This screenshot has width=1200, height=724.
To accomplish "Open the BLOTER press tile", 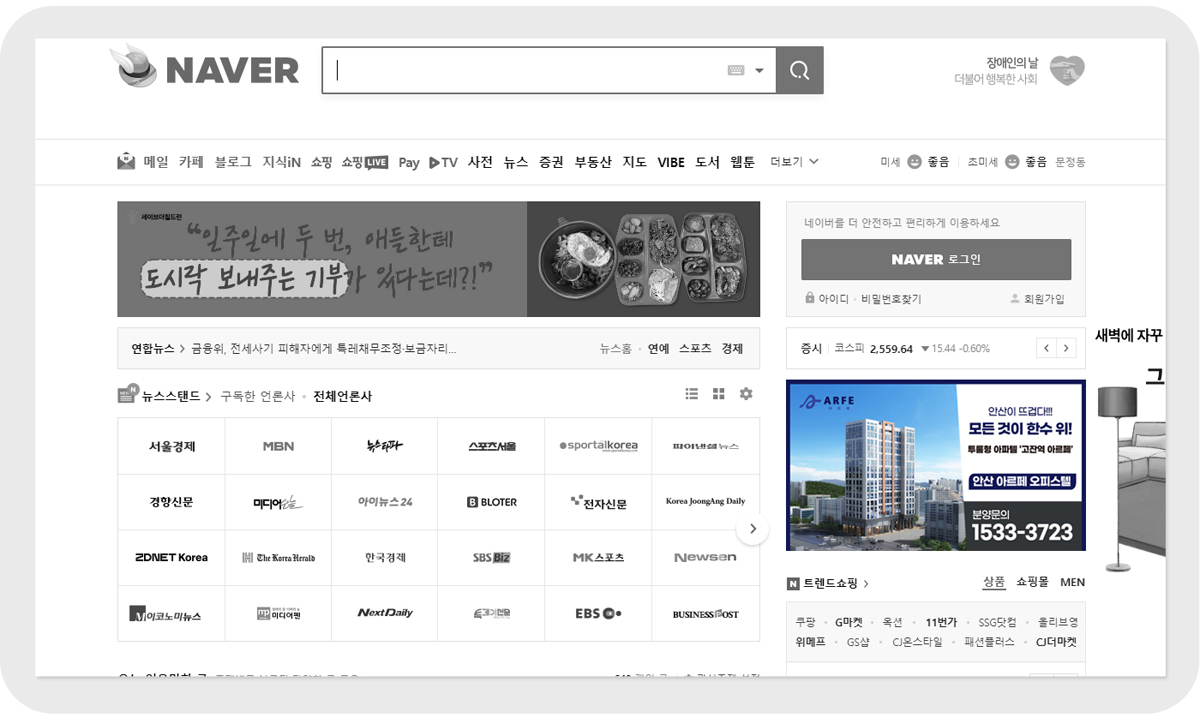I will (492, 502).
